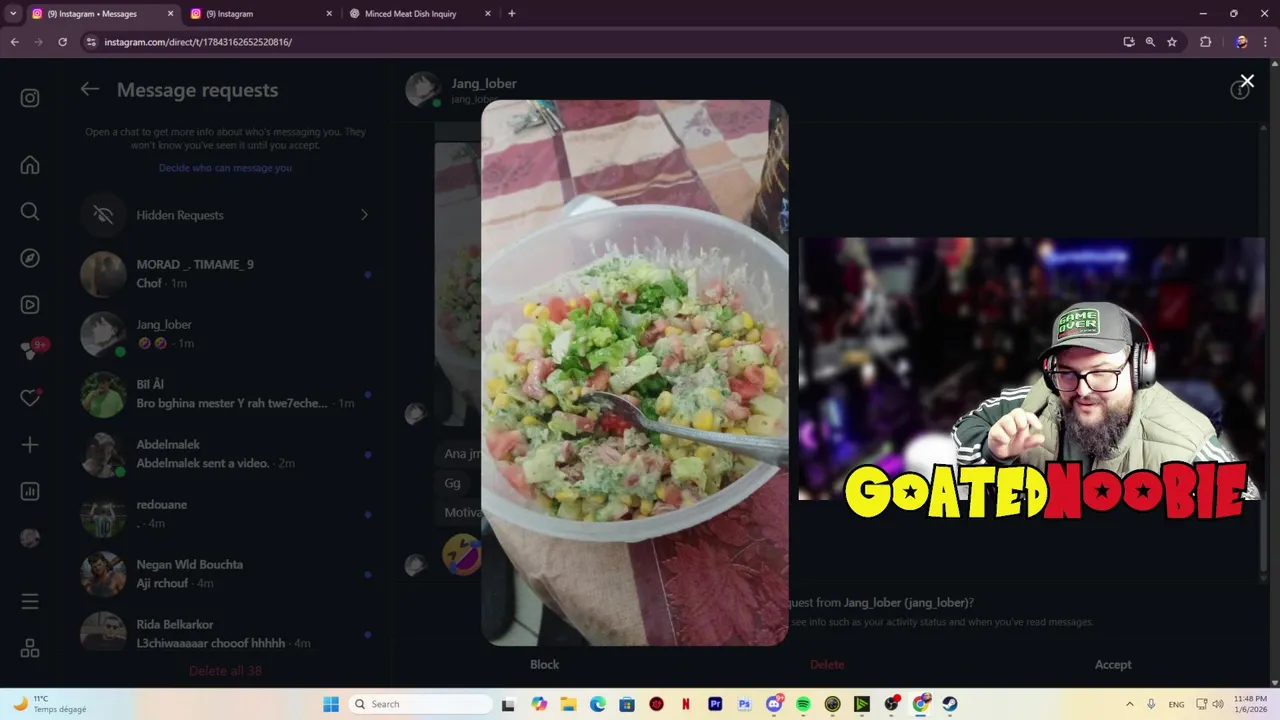Click the taskbar Search box
This screenshot has width=1280, height=720.
pos(421,704)
